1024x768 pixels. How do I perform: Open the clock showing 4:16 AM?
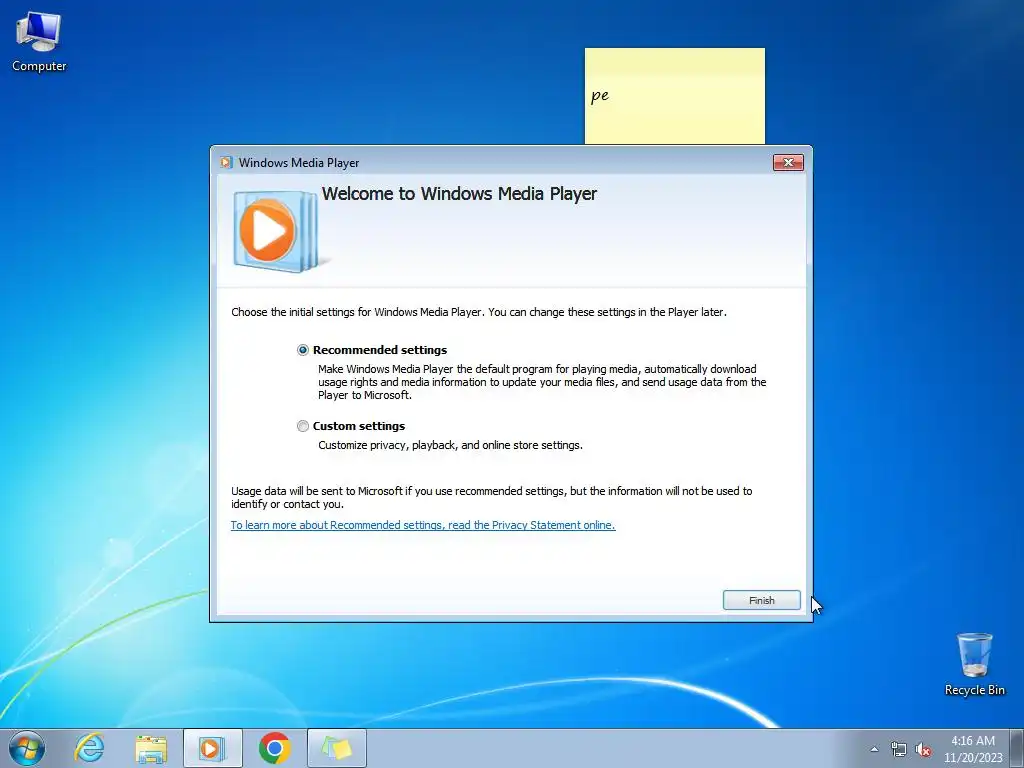point(973,749)
